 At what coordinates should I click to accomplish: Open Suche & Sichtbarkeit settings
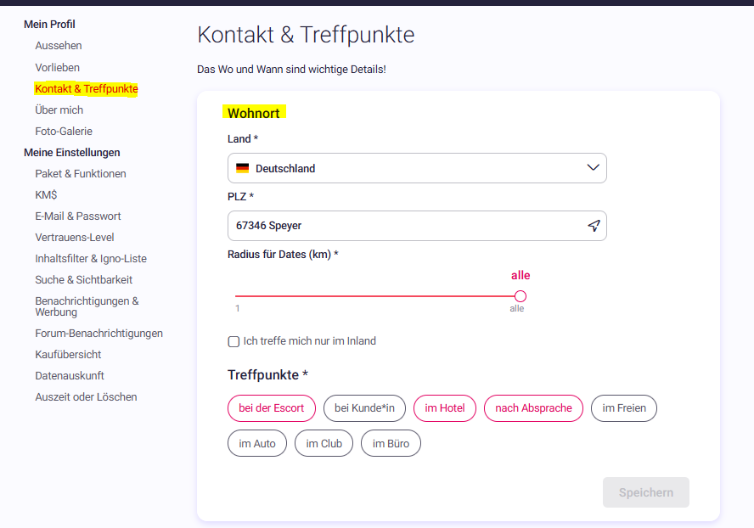pos(84,280)
